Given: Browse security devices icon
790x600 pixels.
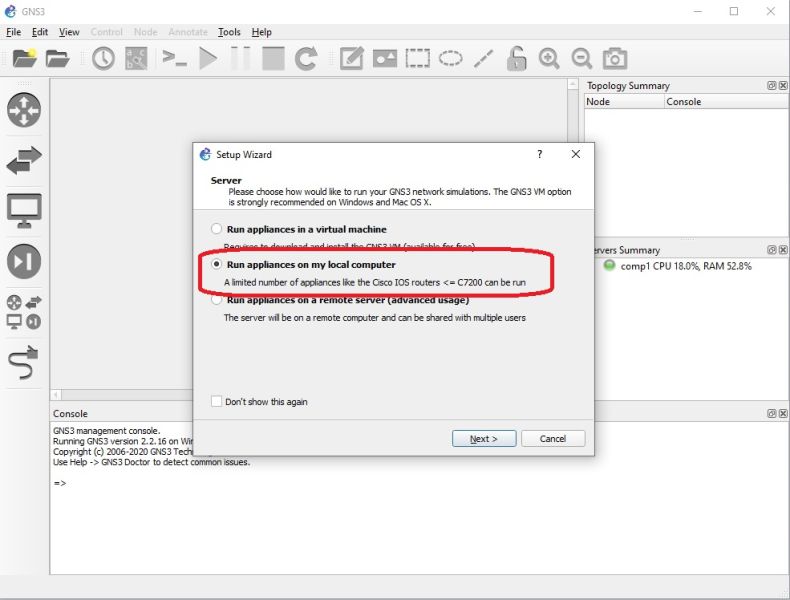Looking at the screenshot, I should [x=24, y=261].
